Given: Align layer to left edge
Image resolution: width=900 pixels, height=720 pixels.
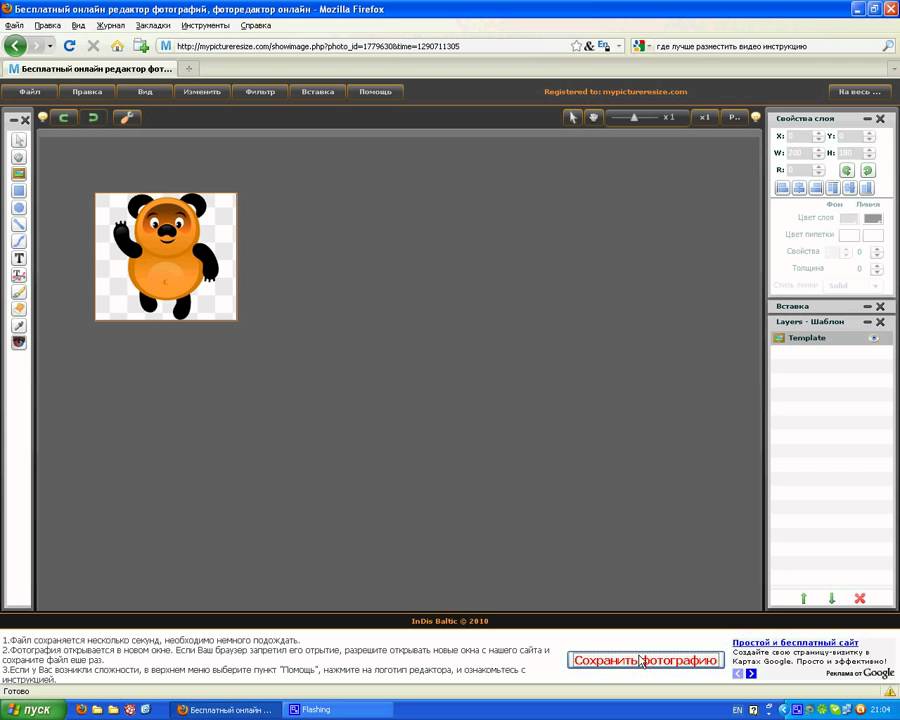Looking at the screenshot, I should tap(782, 188).
